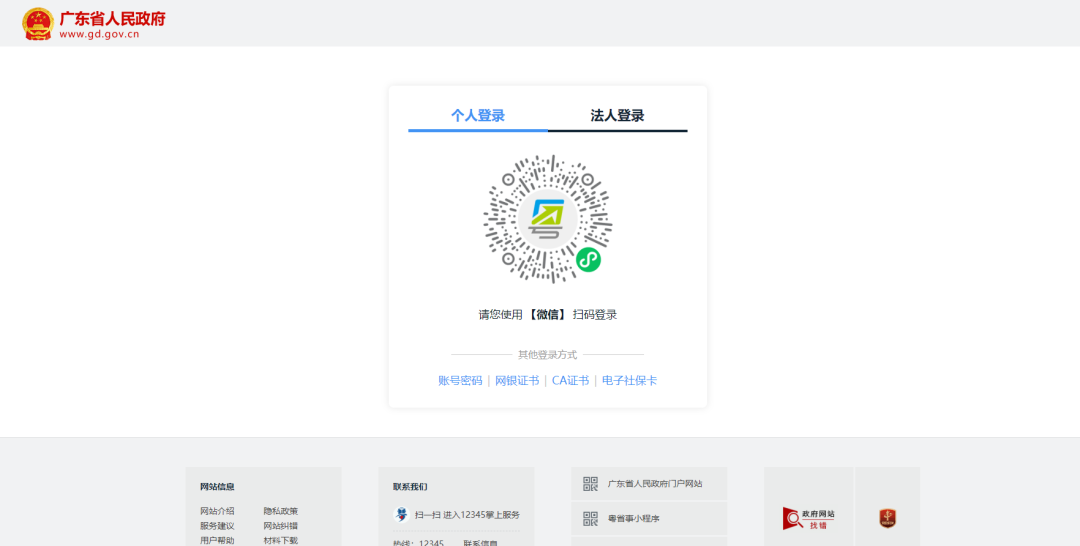Click 扫一扫 进入12345掌上服务 text
1080x546 pixels.
pos(467,515)
